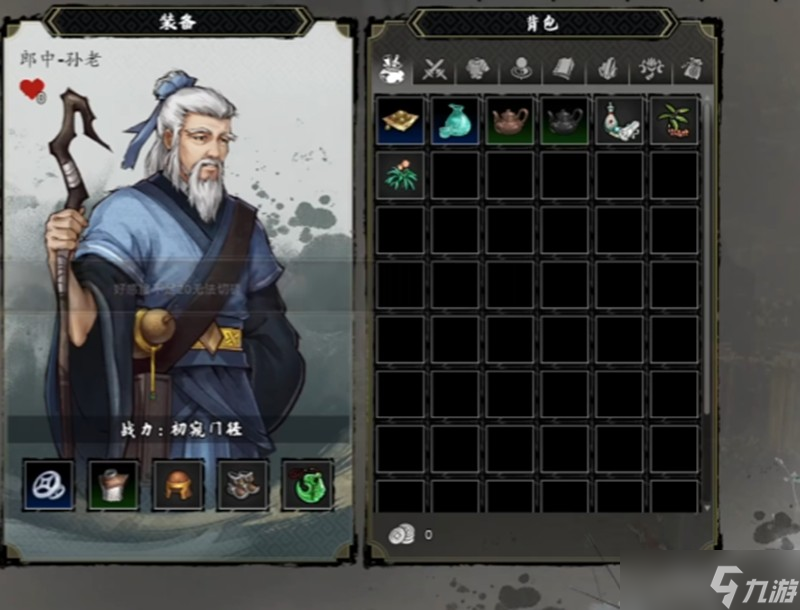Click the red heart favor icon
Screen dimensions: 800x610
[33, 90]
